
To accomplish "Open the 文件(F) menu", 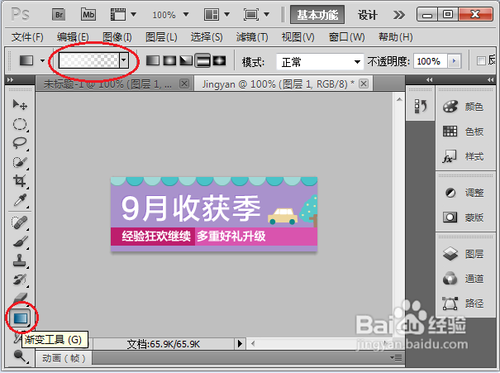I will click(27, 37).
